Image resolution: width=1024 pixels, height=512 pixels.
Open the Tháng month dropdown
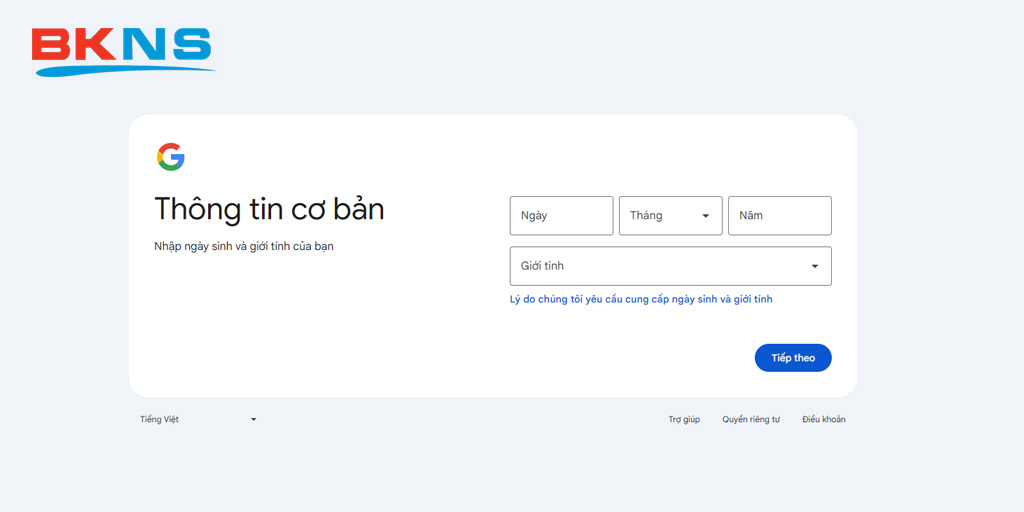tap(670, 216)
